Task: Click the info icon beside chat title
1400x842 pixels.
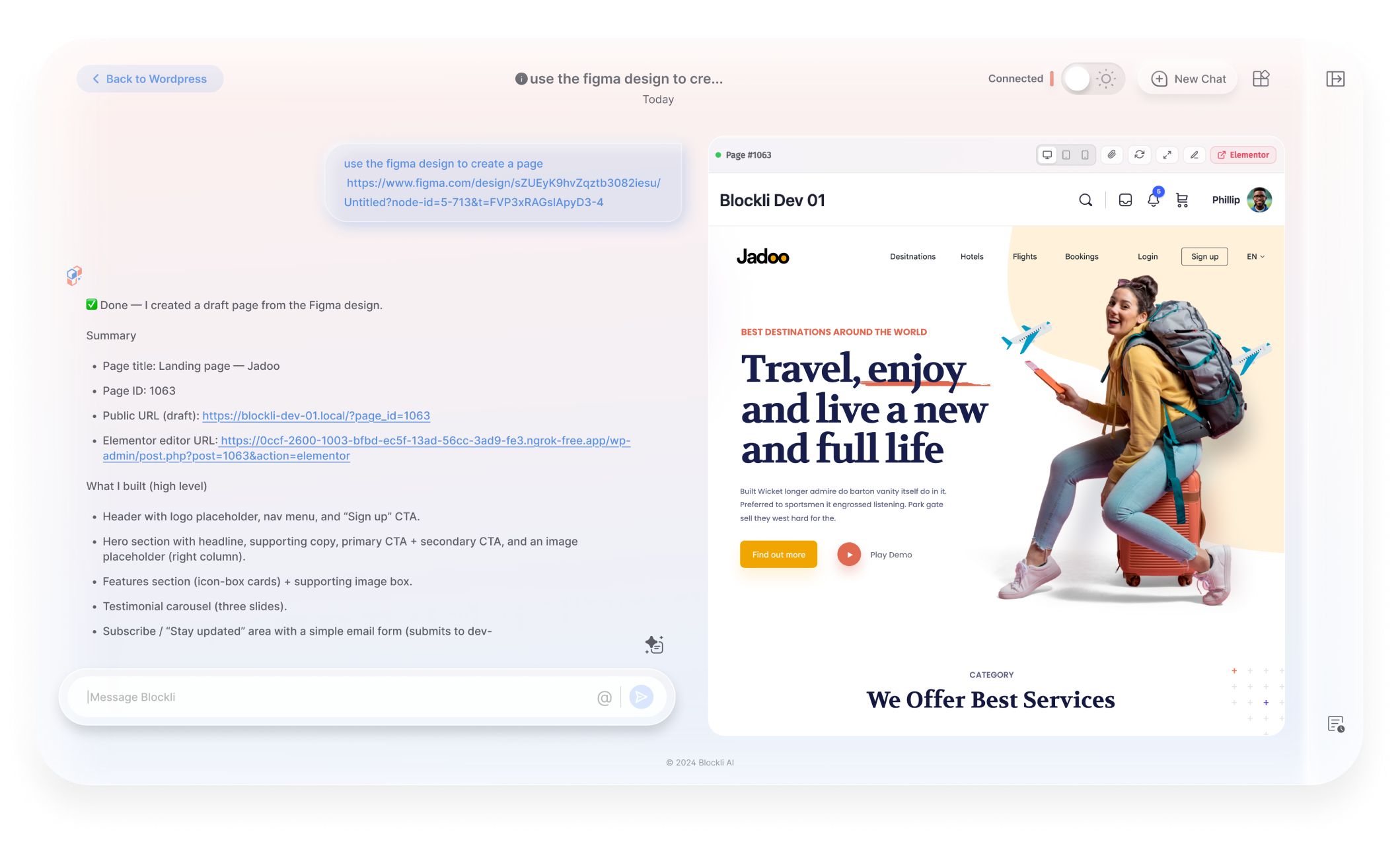Action: click(x=521, y=79)
